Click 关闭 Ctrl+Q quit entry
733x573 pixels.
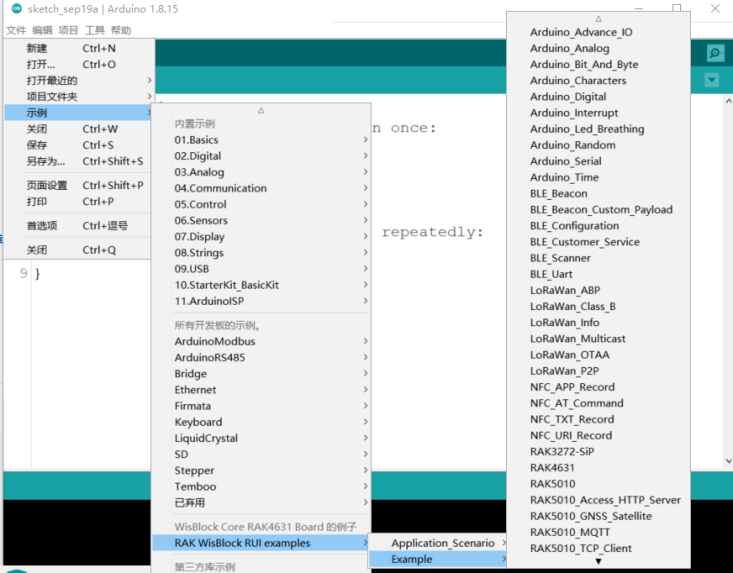coord(79,250)
